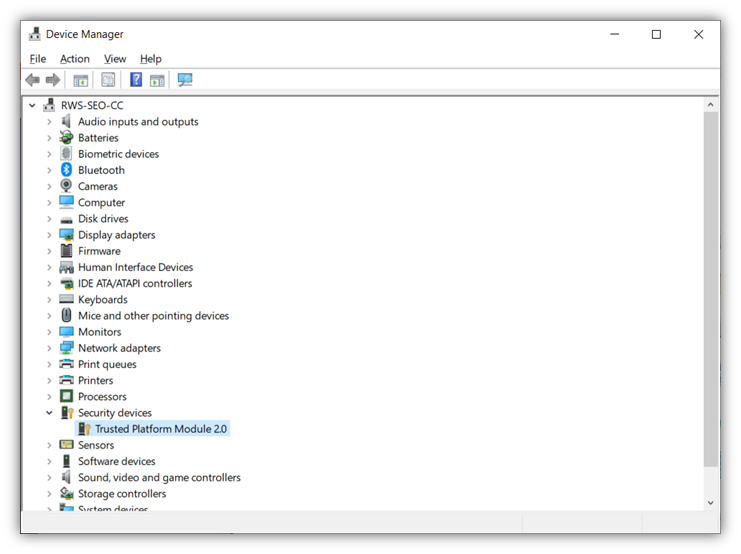Expand the Disk drives node
741x554 pixels.
pos(49,219)
